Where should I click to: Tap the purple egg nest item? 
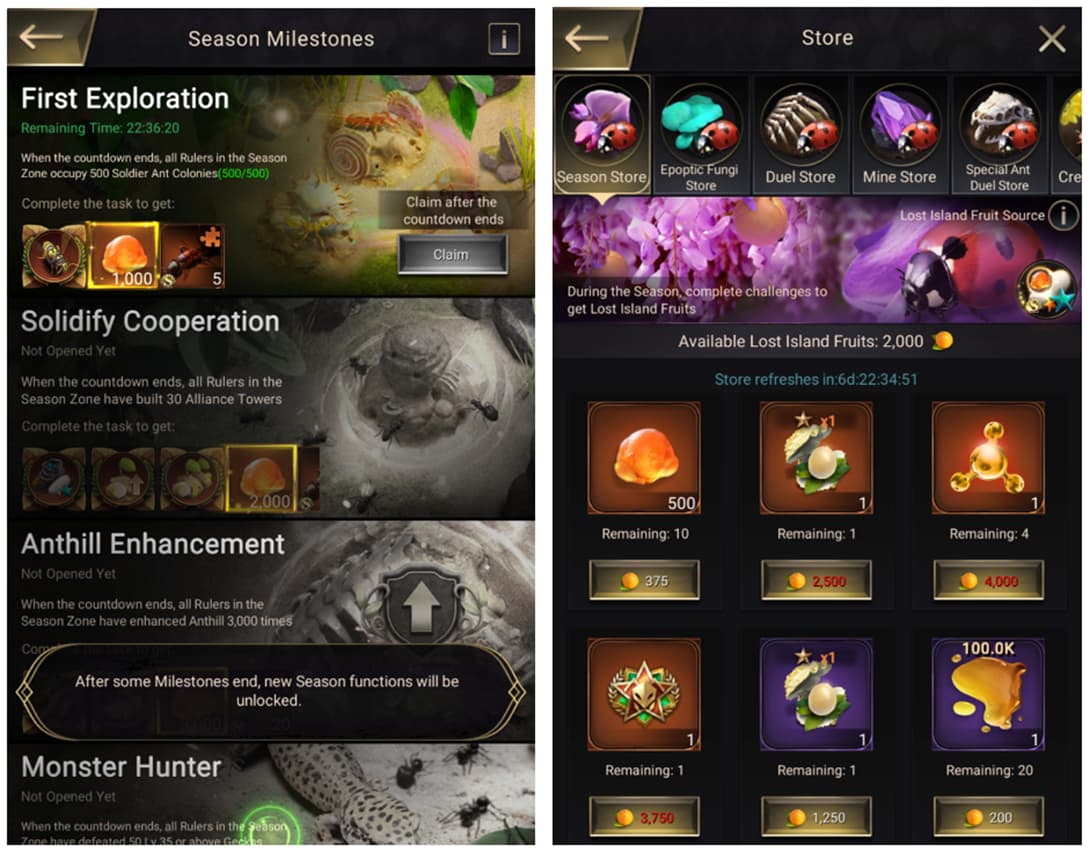[x=816, y=694]
